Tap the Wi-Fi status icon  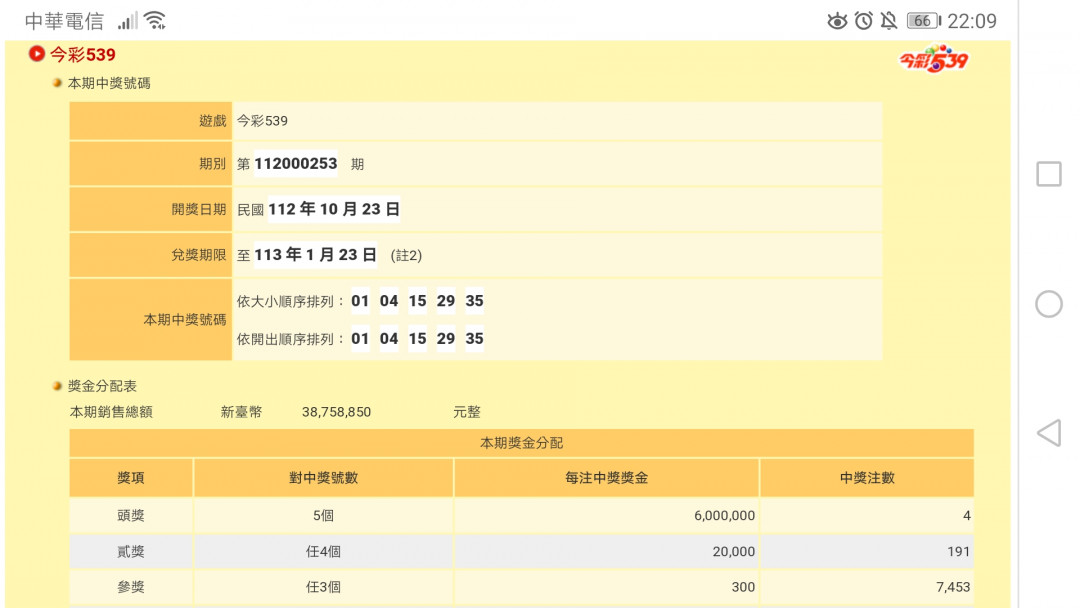[156, 21]
